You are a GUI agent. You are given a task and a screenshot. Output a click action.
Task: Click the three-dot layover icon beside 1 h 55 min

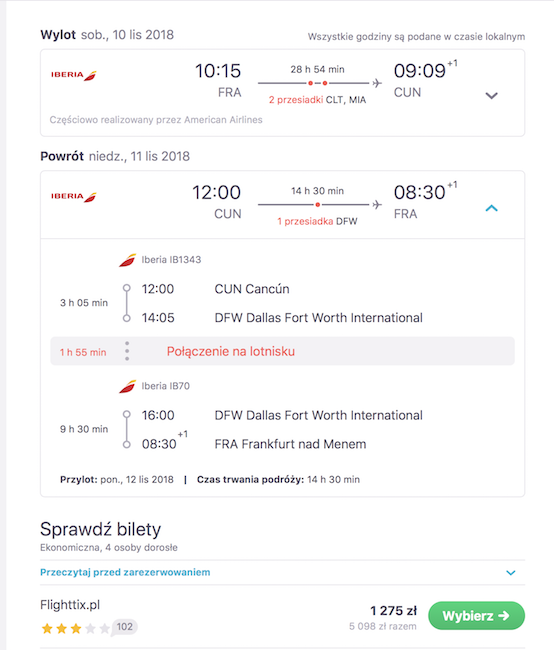[127, 351]
